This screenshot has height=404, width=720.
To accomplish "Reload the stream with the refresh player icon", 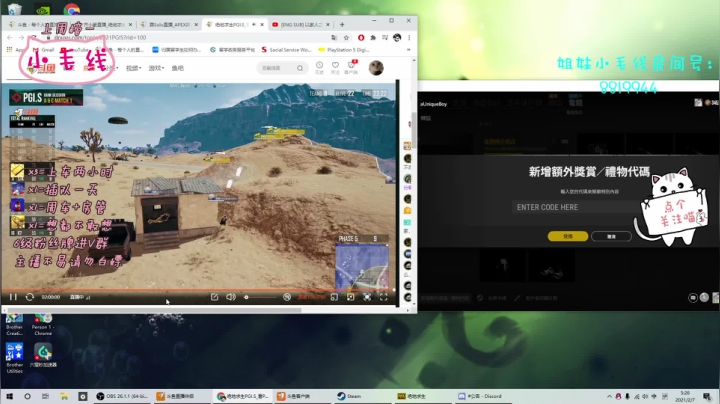I will [x=30, y=297].
